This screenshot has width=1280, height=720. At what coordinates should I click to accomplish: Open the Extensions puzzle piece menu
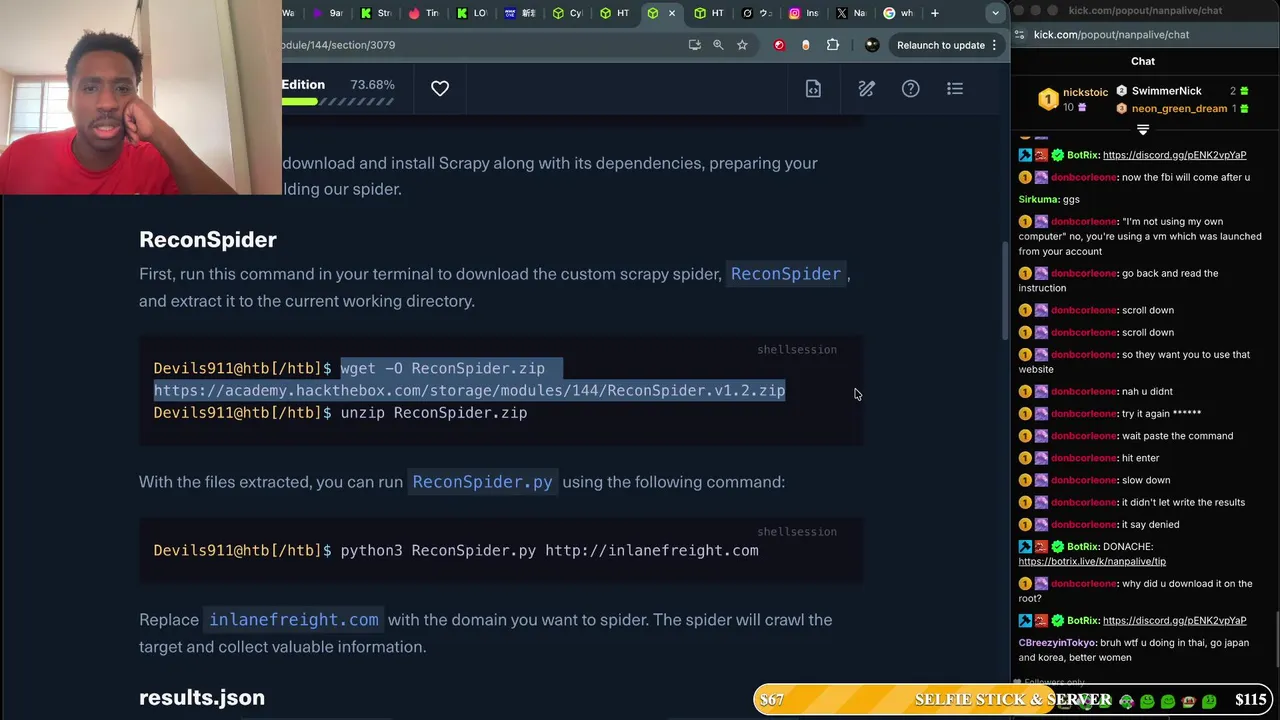tap(833, 45)
